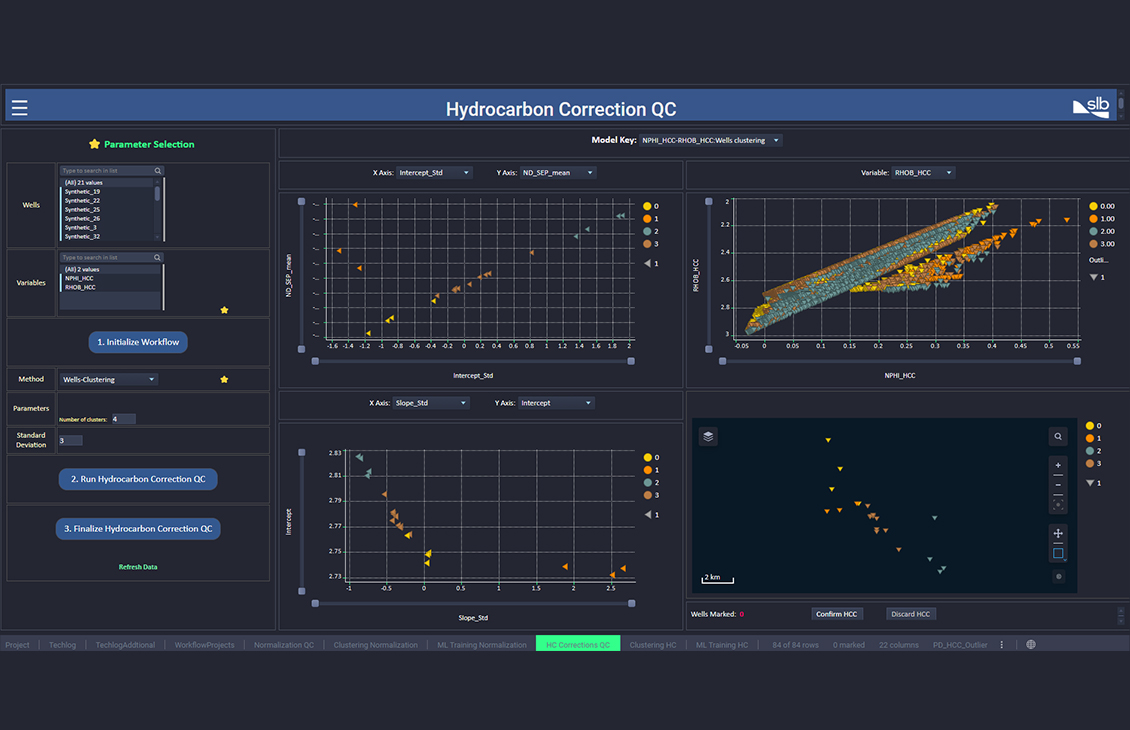Activate the map search magnifier tool
1130x730 pixels.
[1057, 437]
